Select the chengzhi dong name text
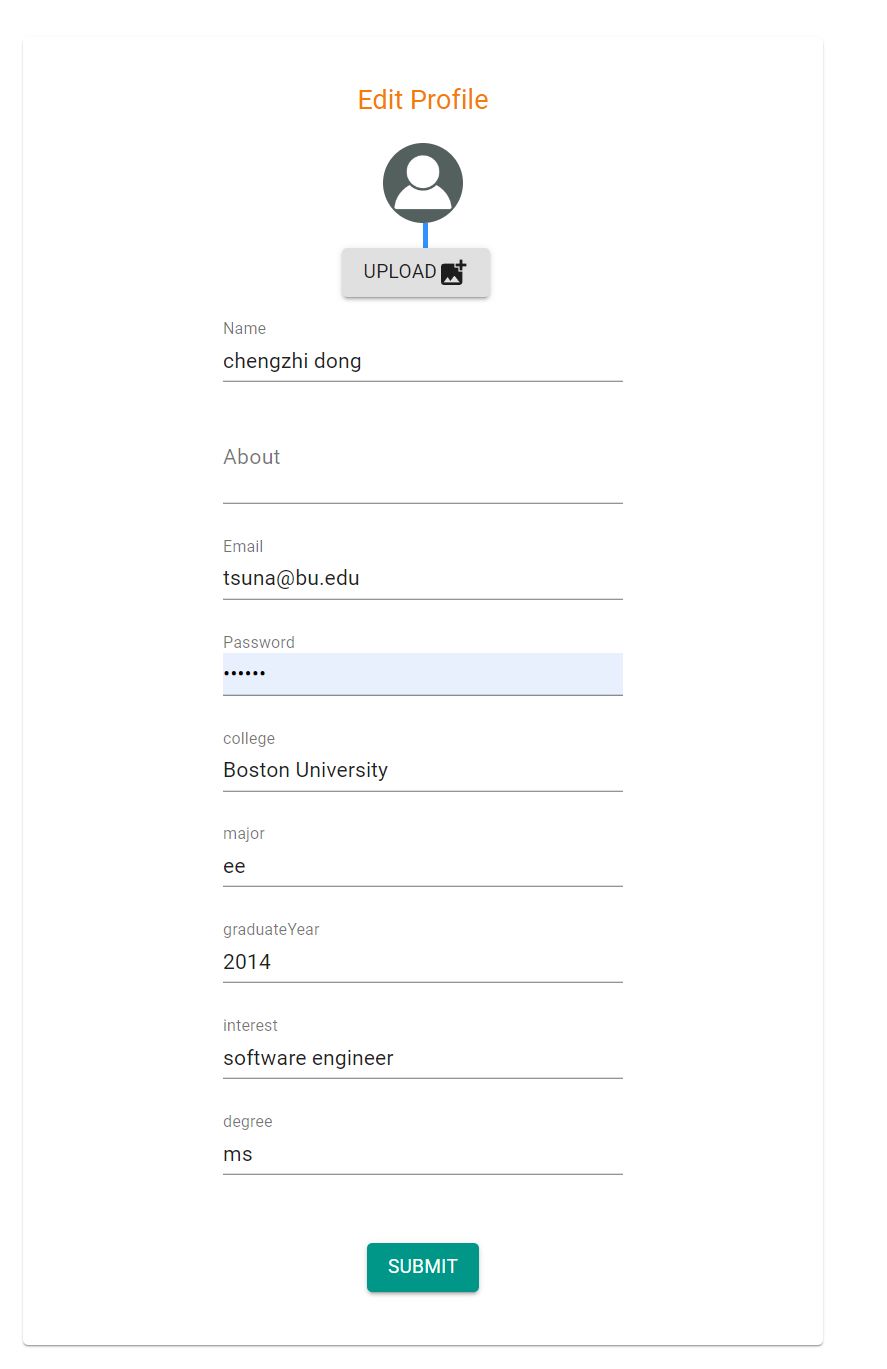Screen dimensions: 887x1369 point(292,361)
